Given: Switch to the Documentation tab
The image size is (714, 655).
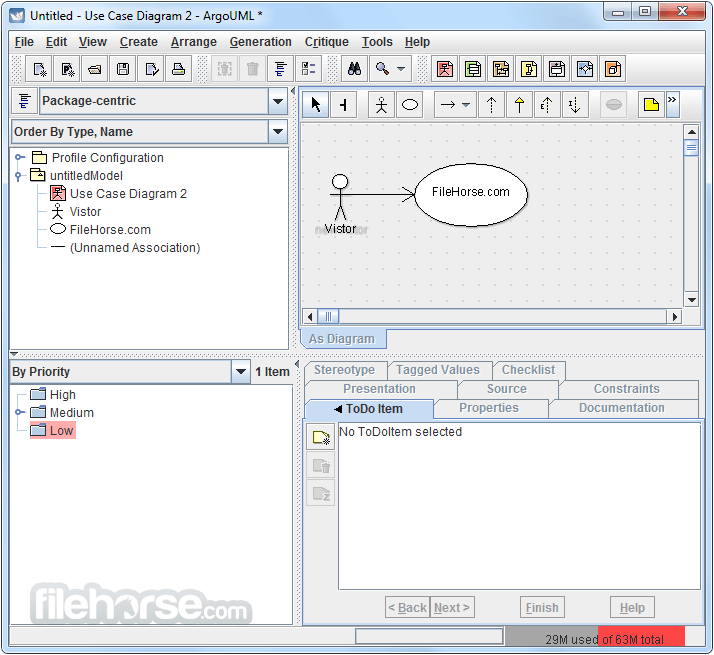Looking at the screenshot, I should [622, 408].
